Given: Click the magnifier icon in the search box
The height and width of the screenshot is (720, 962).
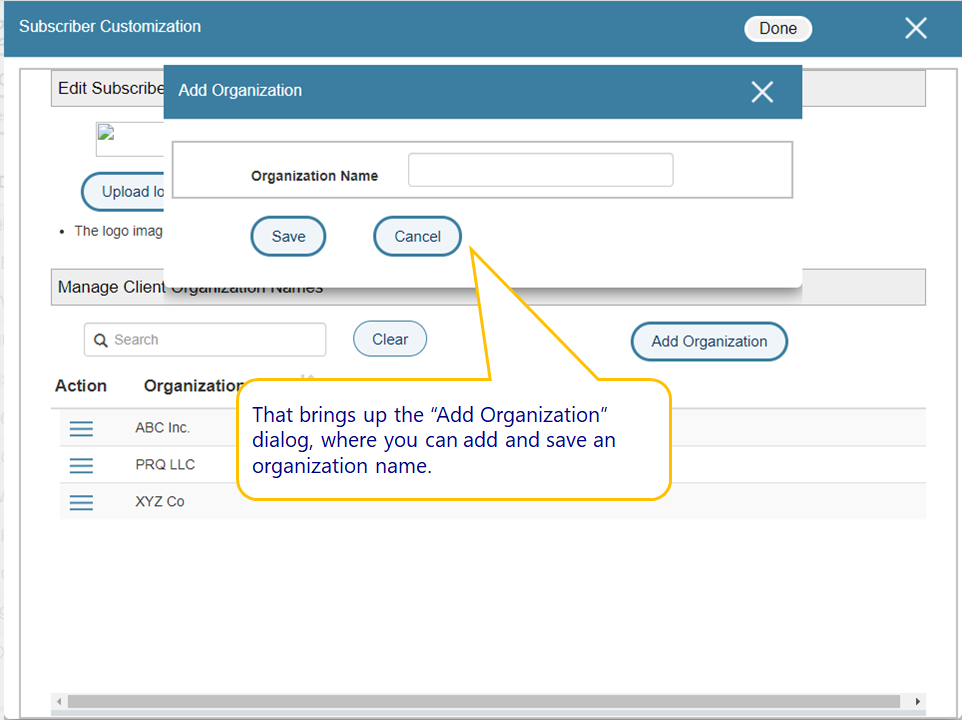Looking at the screenshot, I should click(101, 340).
